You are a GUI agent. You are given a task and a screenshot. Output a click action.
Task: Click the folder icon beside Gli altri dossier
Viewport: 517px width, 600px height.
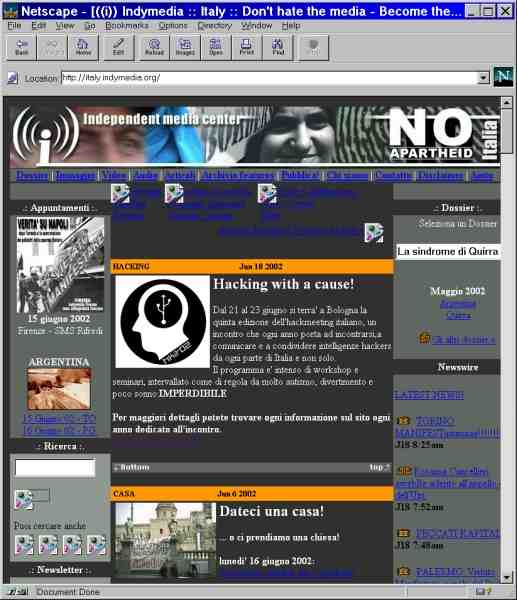click(x=424, y=338)
